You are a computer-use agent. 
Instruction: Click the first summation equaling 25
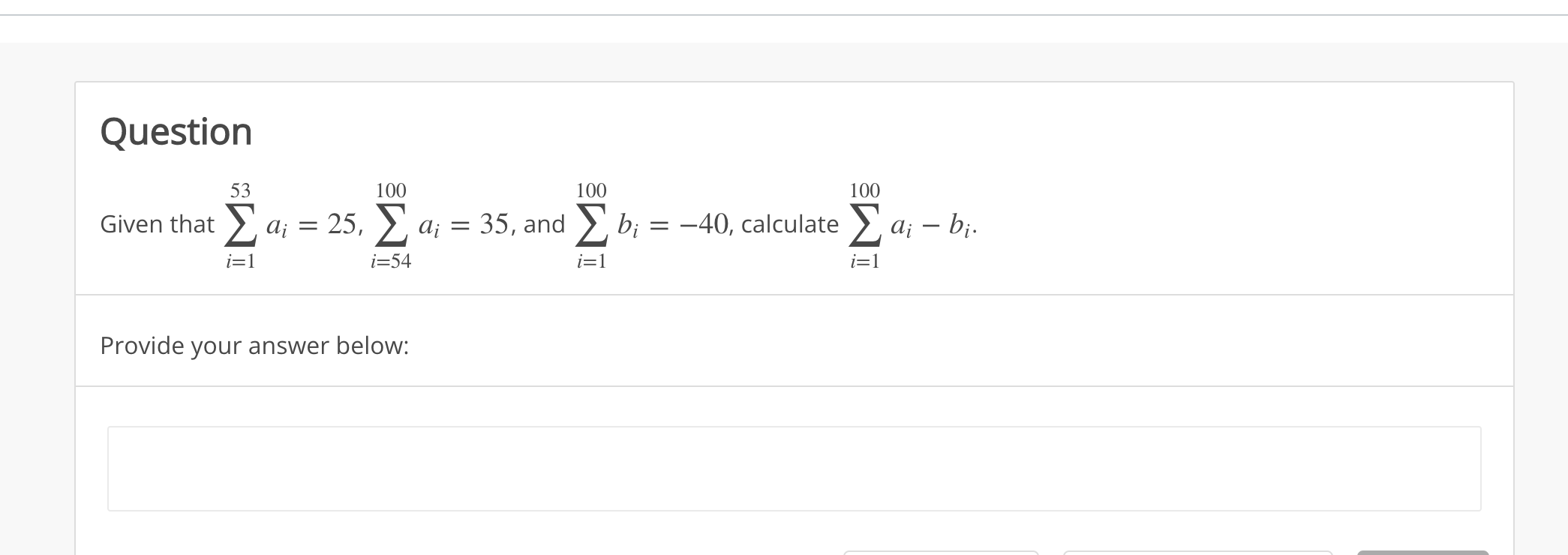[290, 225]
